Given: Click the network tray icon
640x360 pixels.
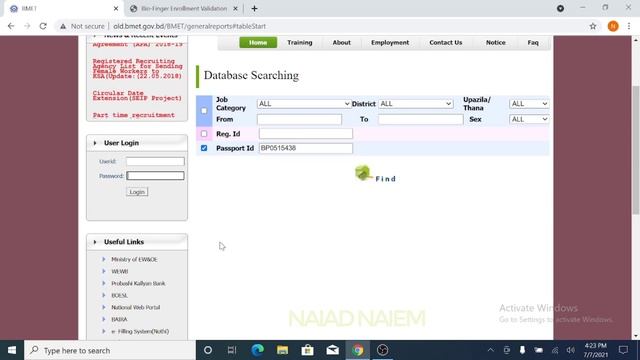Looking at the screenshot, I should pyautogui.click(x=555, y=350).
